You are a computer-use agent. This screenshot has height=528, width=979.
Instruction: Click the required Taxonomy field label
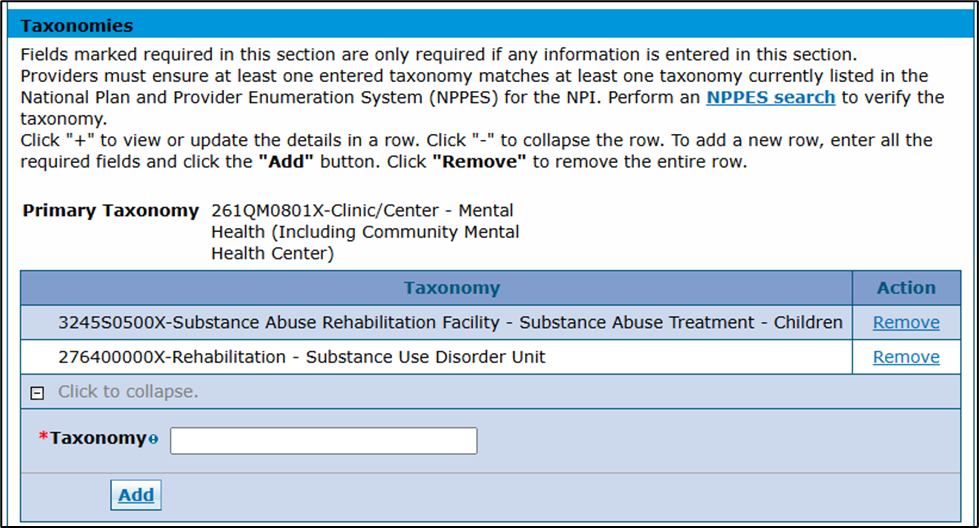[x=97, y=438]
